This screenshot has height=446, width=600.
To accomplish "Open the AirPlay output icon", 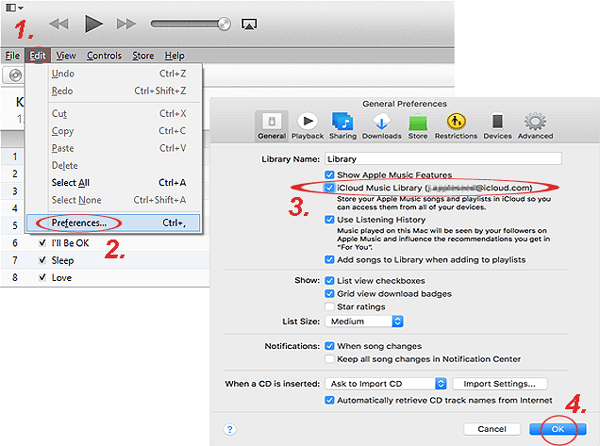I will coord(249,24).
